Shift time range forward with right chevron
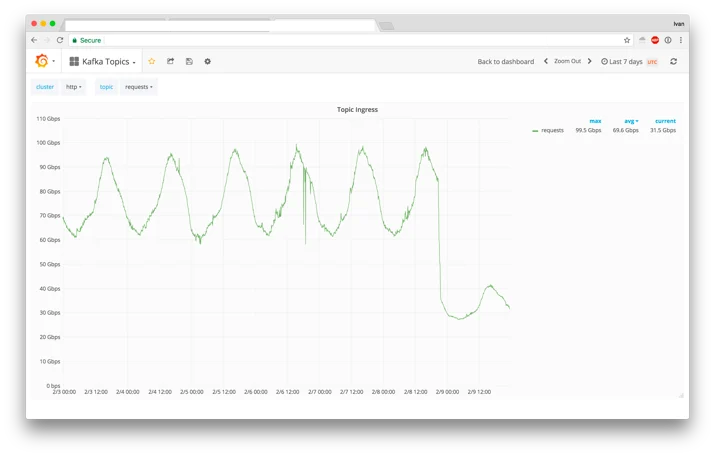 [589, 61]
